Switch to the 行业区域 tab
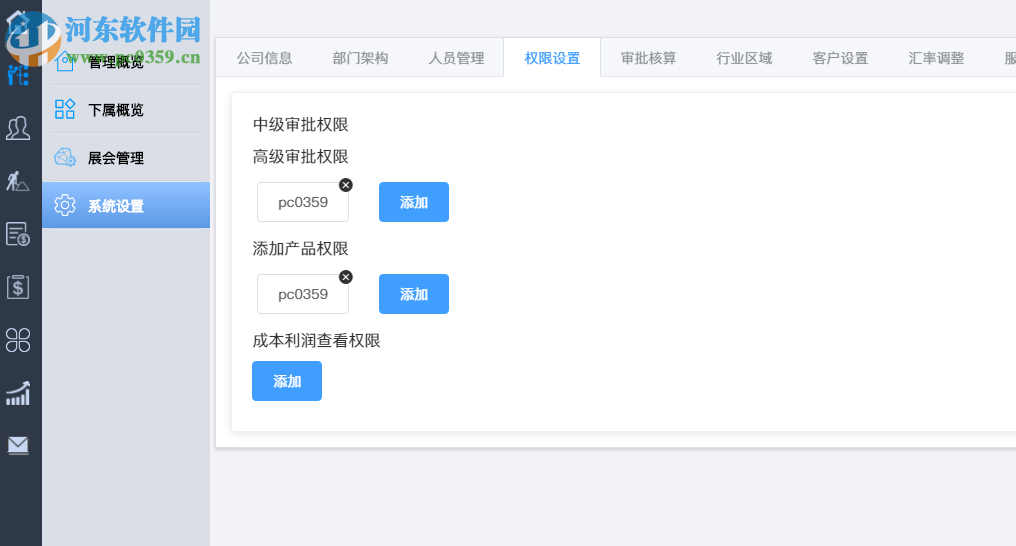1016x546 pixels. click(x=744, y=58)
